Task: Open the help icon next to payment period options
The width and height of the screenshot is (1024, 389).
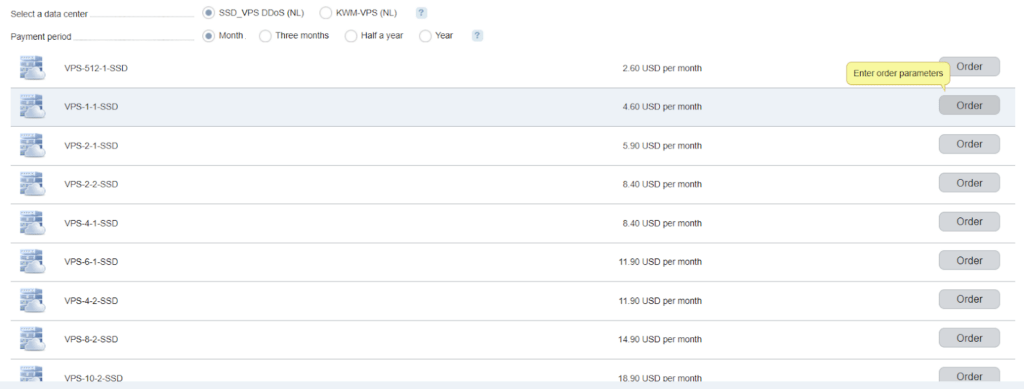Action: tap(477, 36)
